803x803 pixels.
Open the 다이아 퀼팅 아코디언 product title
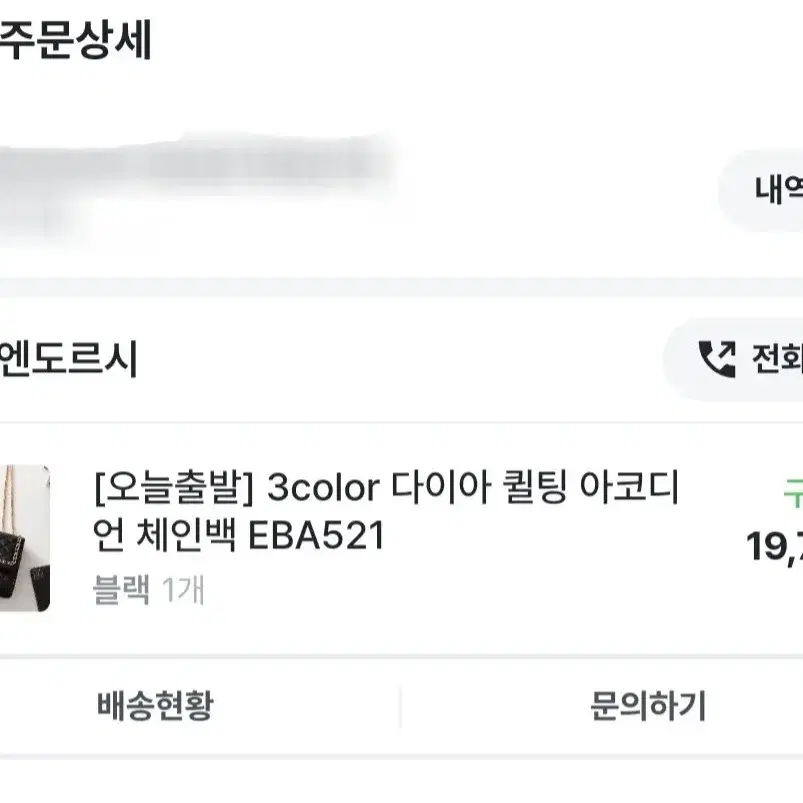[387, 512]
